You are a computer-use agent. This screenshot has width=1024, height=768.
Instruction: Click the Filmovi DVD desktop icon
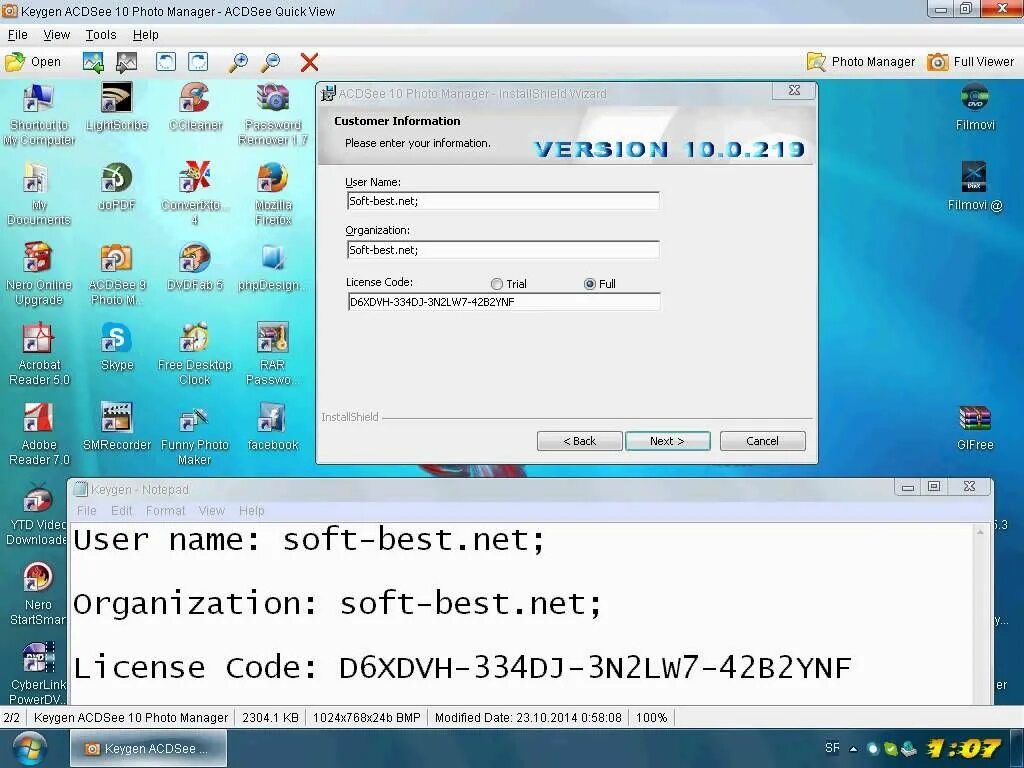pyautogui.click(x=975, y=107)
